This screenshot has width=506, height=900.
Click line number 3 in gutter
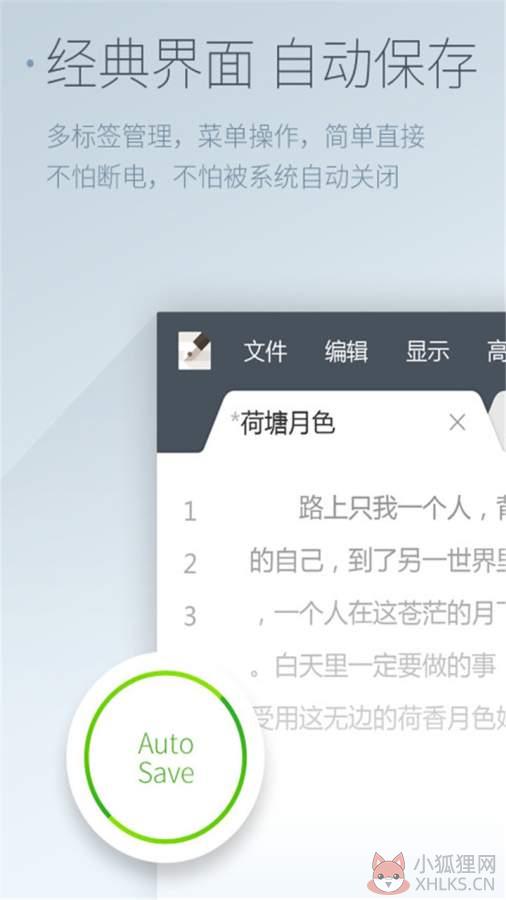[190, 616]
